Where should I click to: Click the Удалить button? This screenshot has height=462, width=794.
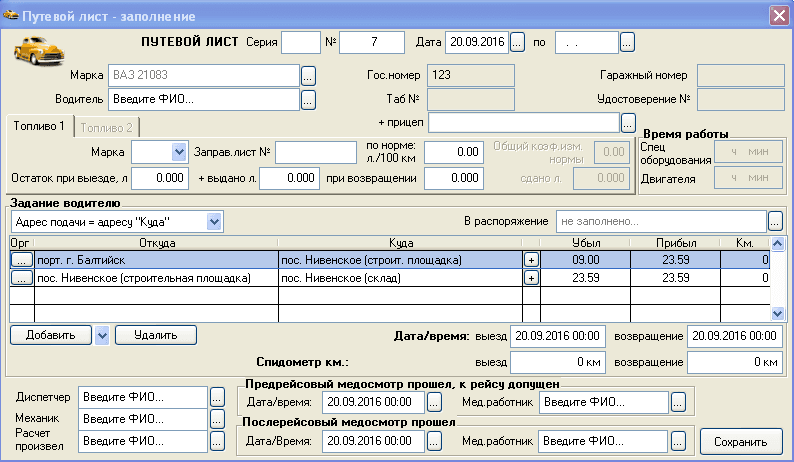(155, 335)
